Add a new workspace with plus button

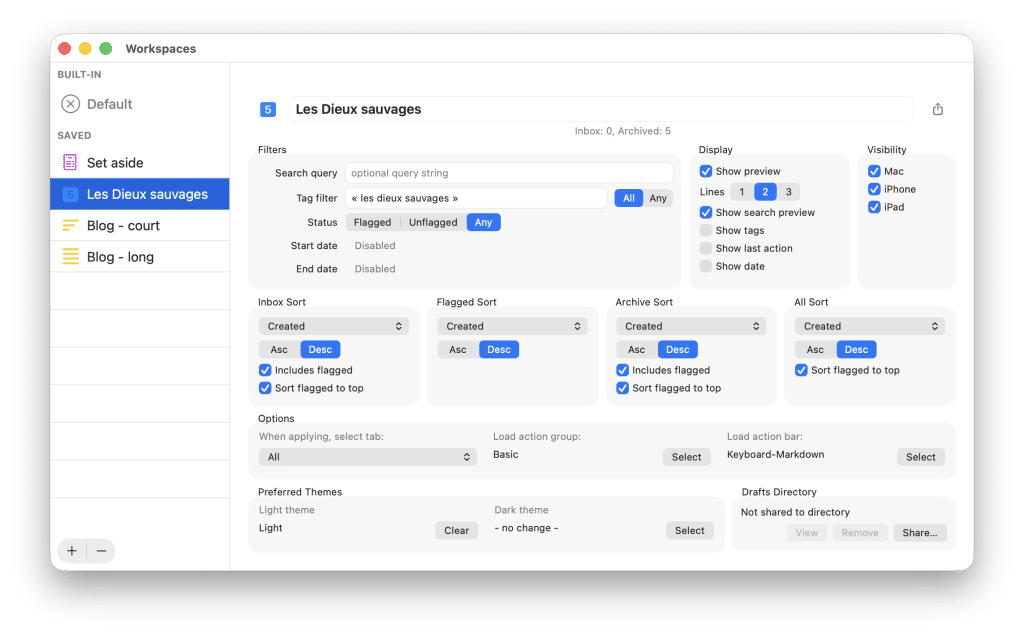pos(72,551)
